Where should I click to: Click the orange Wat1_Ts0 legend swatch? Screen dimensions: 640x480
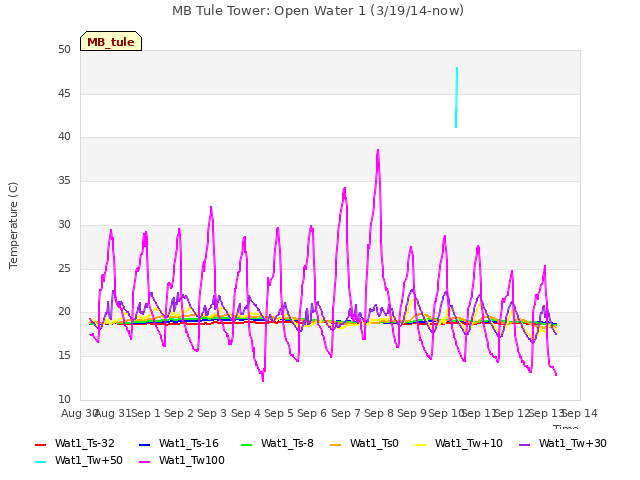pyautogui.click(x=336, y=444)
